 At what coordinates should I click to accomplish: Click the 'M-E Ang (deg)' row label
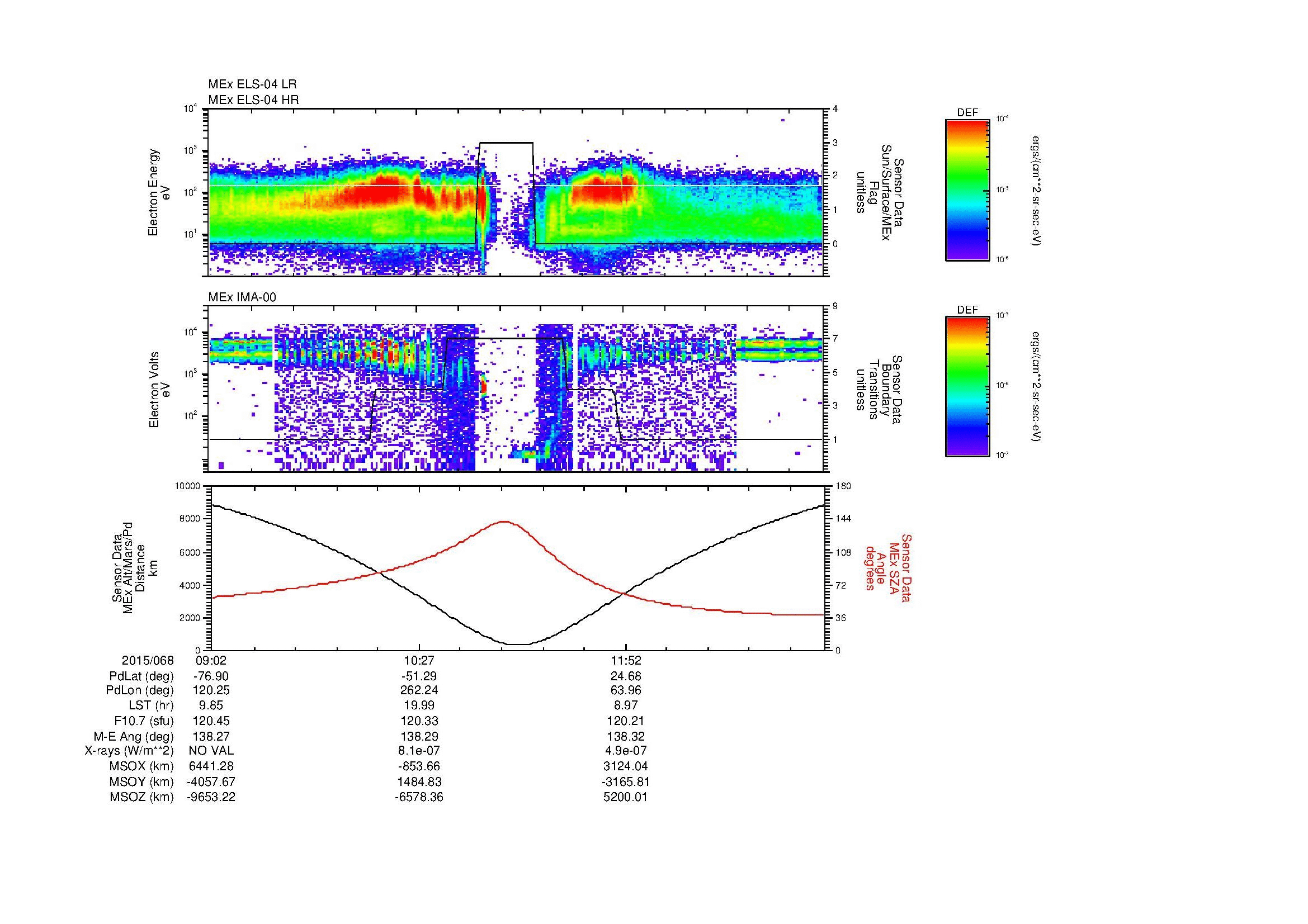pos(134,737)
